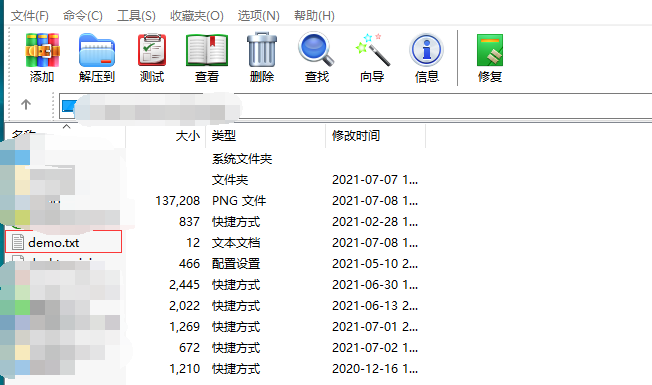Click the 2021-02-28 date cell
The width and height of the screenshot is (652, 385).
coord(375,222)
